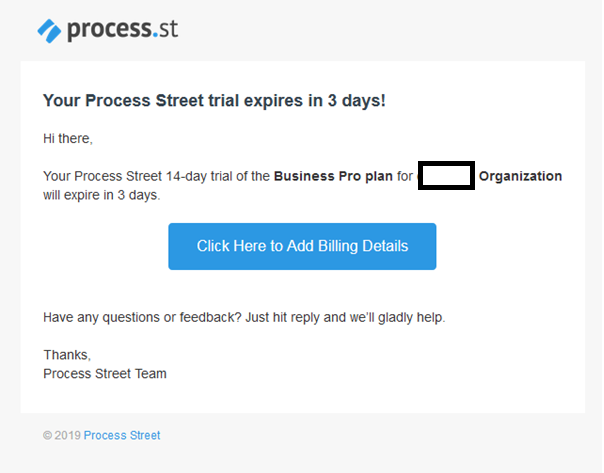Click the "will expire in 3 days." line
Screen dimensions: 604x473
[102, 195]
